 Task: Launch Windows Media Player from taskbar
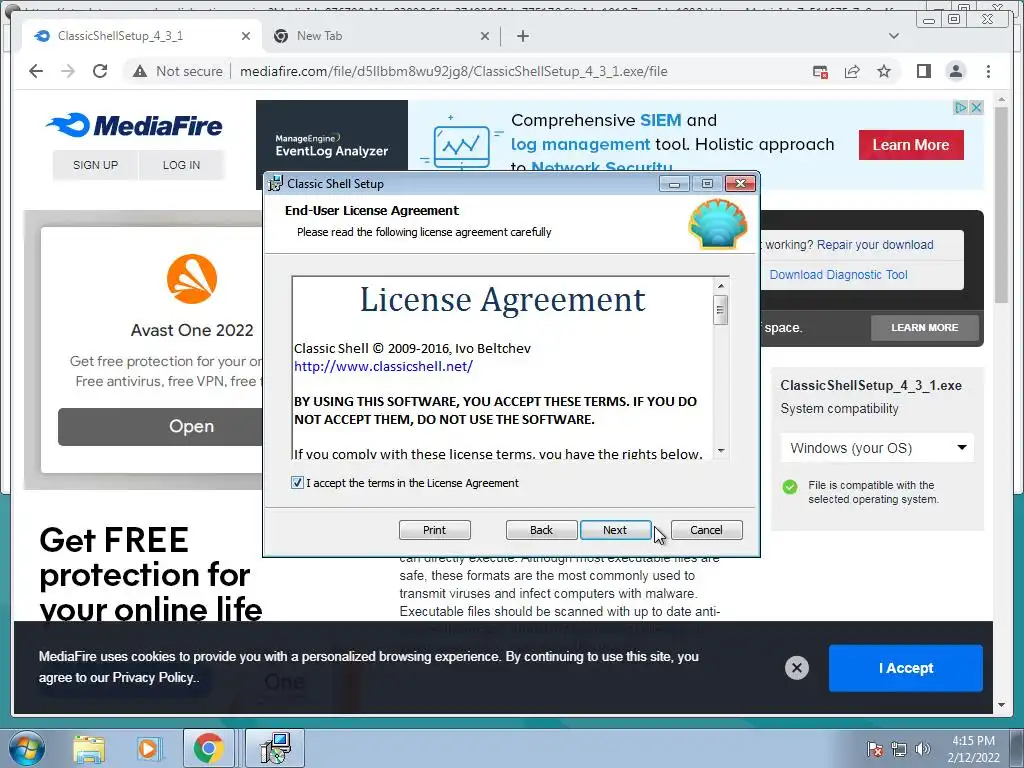click(x=148, y=749)
